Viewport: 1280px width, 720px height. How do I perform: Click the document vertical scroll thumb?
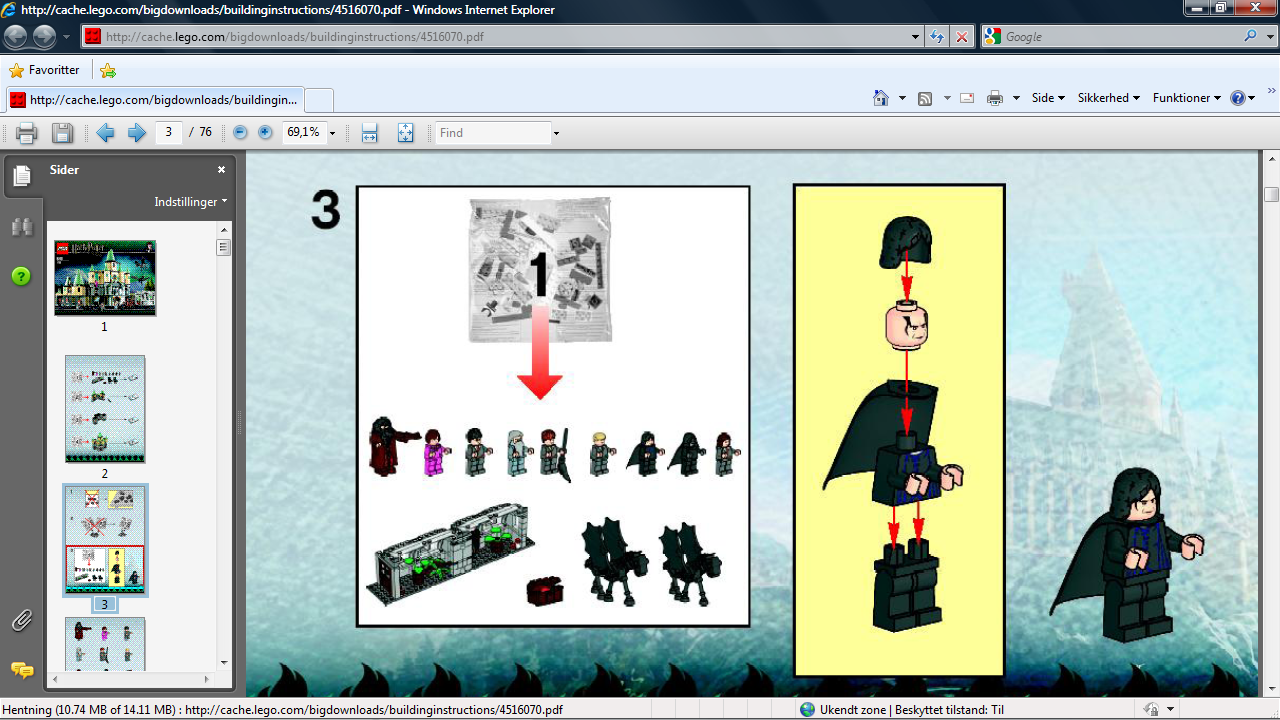click(1271, 195)
